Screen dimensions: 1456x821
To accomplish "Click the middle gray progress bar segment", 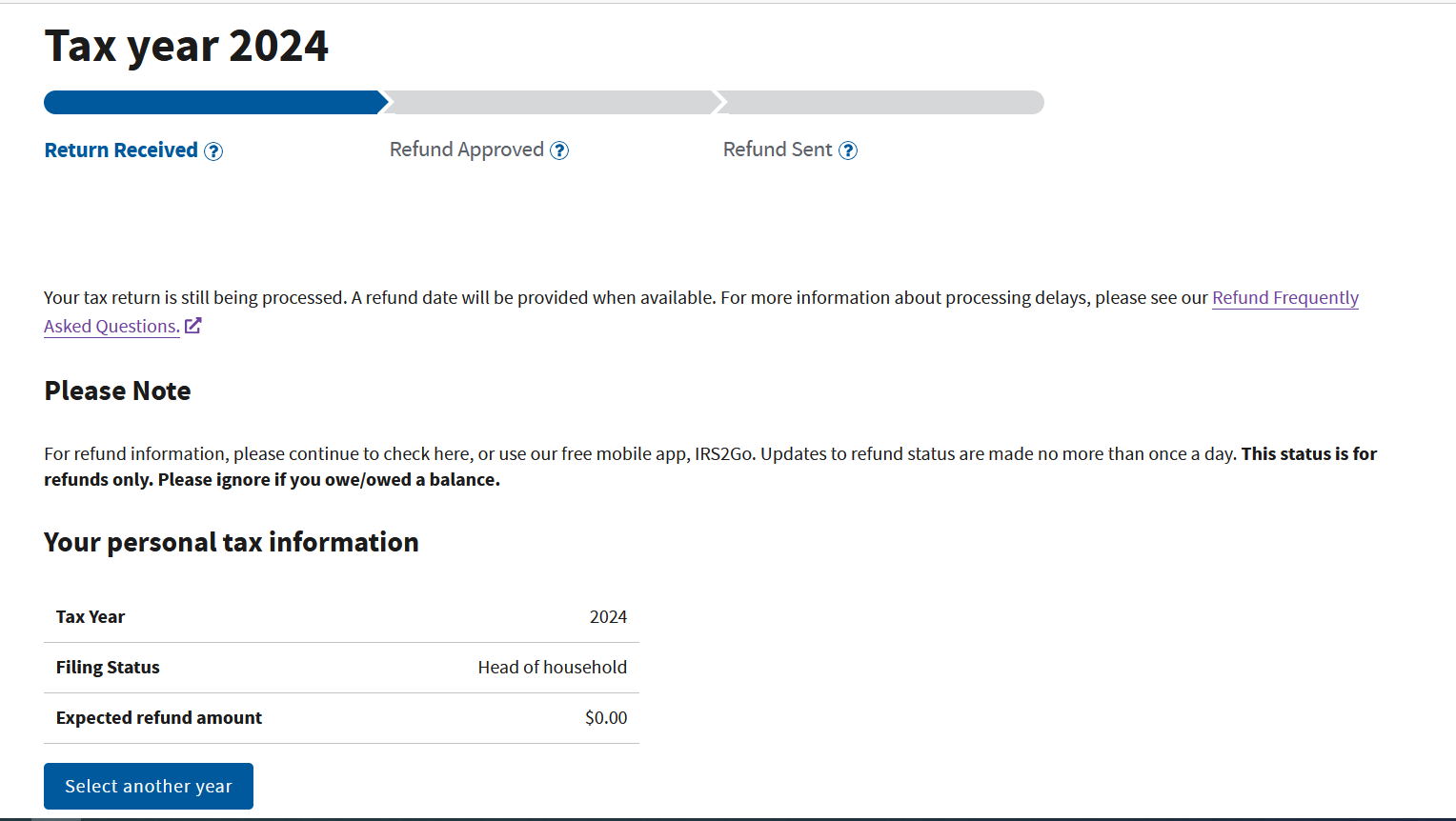I will coord(550,103).
